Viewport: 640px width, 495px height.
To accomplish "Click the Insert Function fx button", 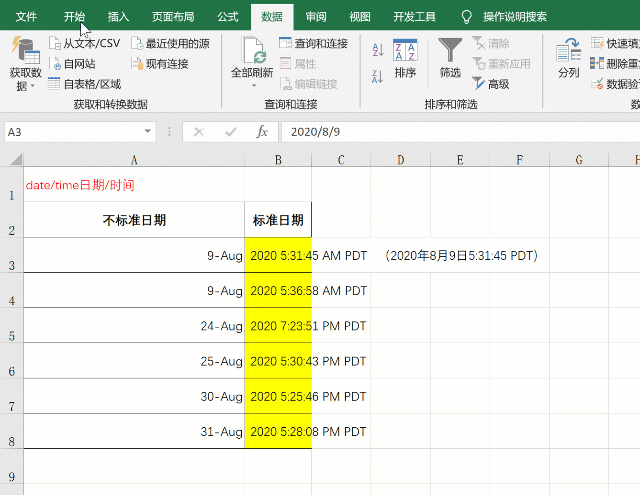I will tap(262, 132).
